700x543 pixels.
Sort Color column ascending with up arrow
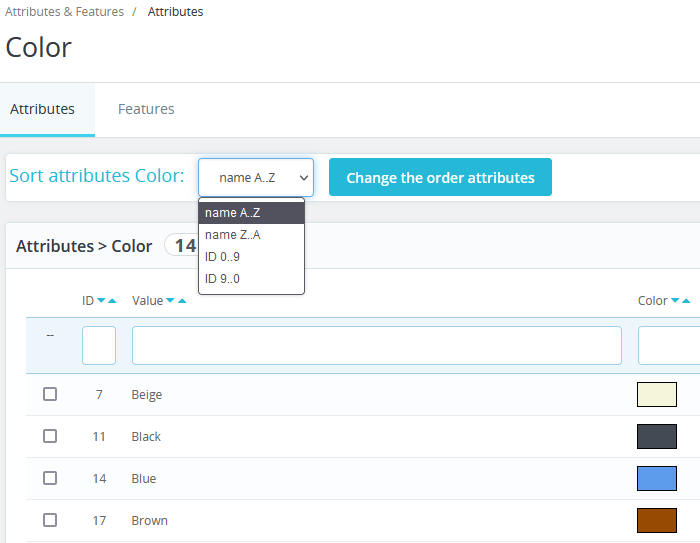tap(687, 301)
